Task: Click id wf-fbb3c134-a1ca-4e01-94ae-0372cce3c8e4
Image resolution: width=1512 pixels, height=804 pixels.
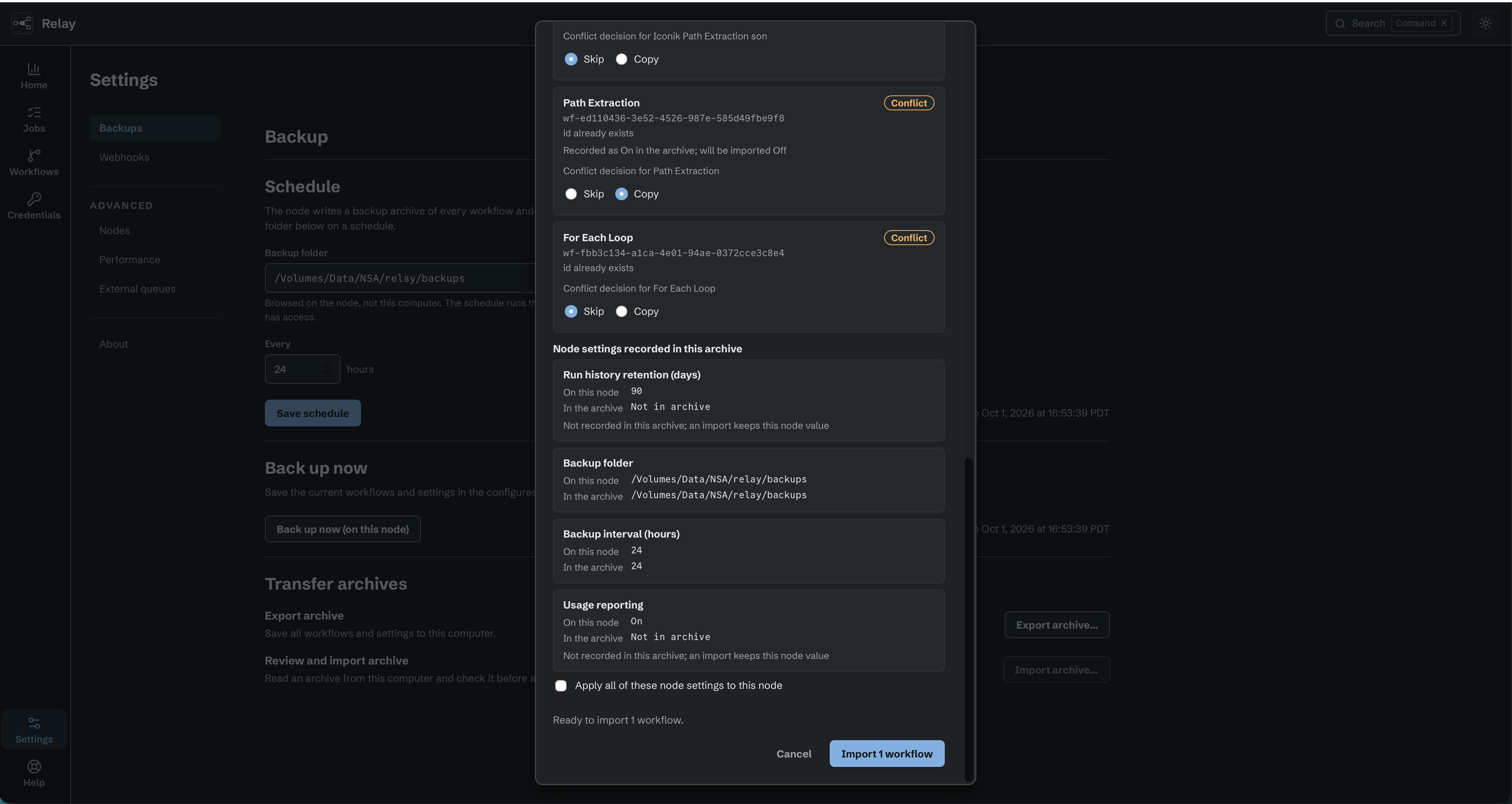Action: coord(673,253)
